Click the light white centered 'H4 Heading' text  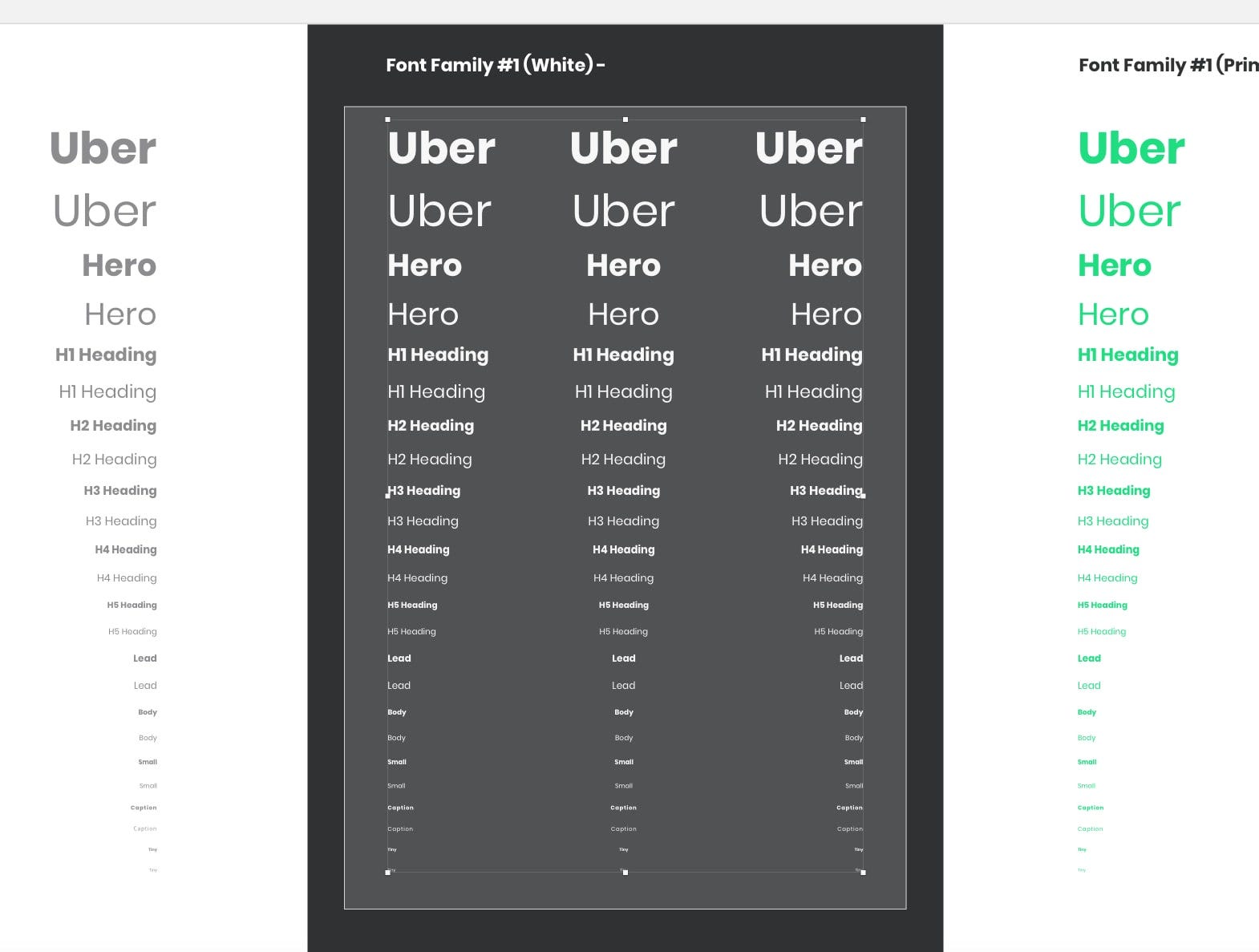(624, 577)
